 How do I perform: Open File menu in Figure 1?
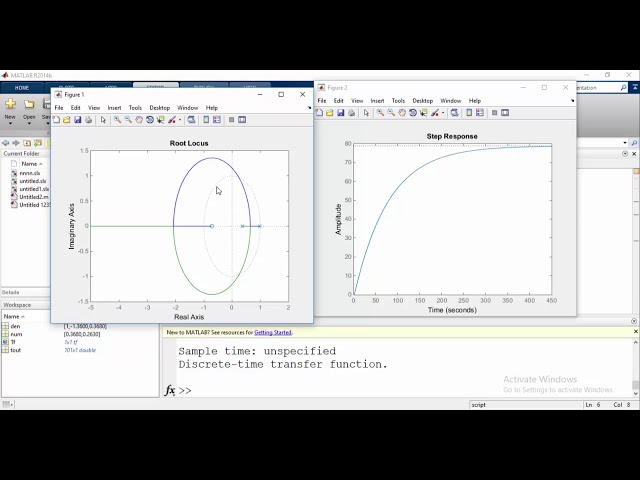pyautogui.click(x=59, y=108)
